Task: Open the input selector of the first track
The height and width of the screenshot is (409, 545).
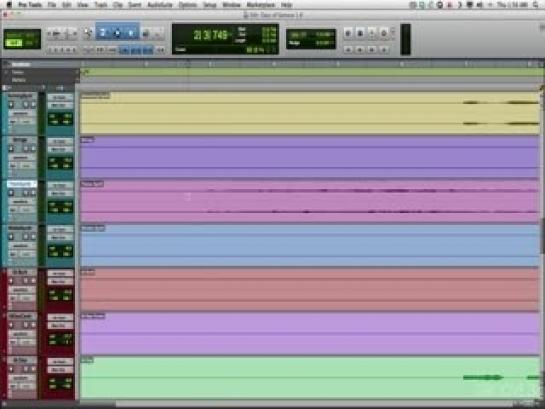Action: pyautogui.click(x=60, y=97)
